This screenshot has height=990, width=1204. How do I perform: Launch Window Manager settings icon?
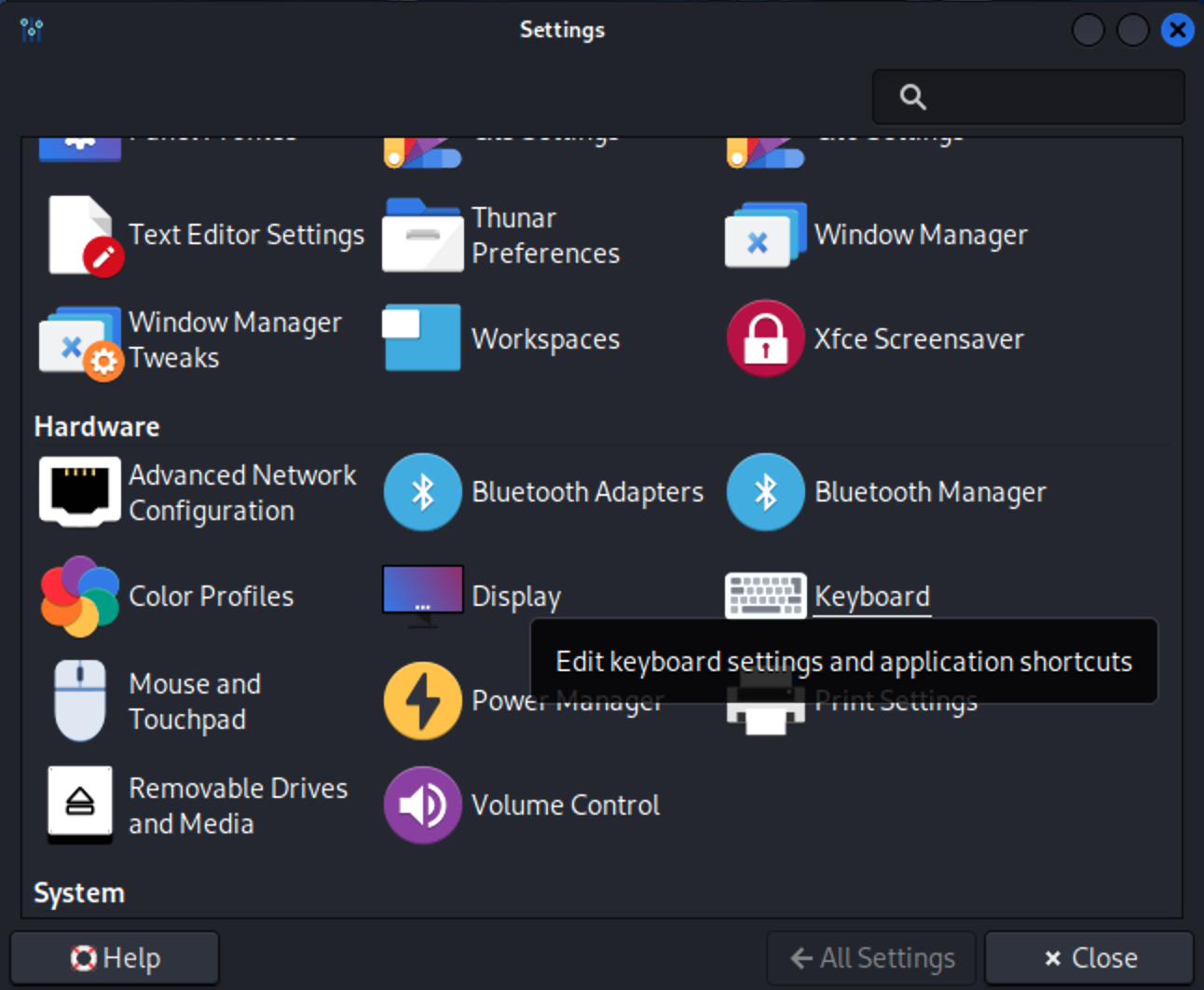pos(765,236)
